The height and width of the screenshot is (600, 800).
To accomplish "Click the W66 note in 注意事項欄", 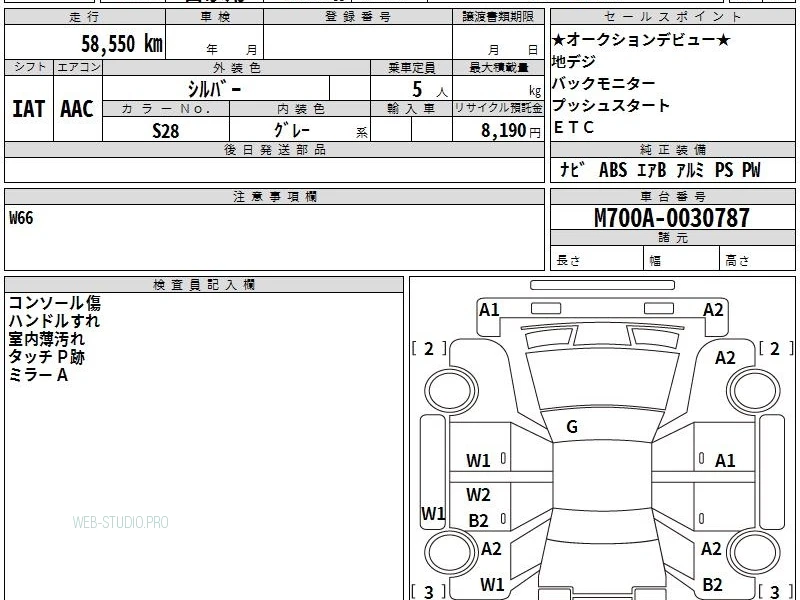I will click(21, 218).
